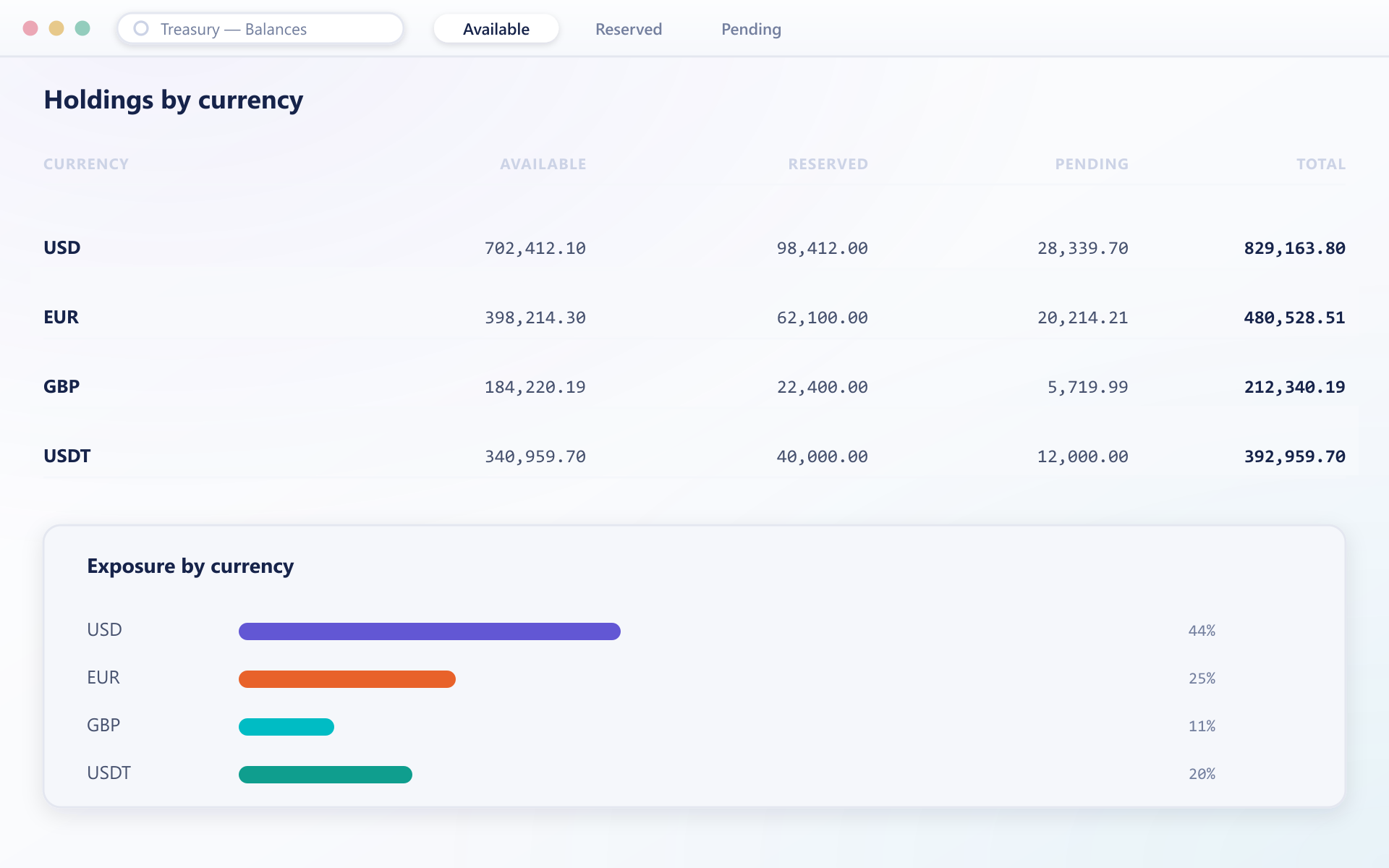Viewport: 1389px width, 868px height.
Task: Click the yellow minimize dot
Action: tap(56, 28)
